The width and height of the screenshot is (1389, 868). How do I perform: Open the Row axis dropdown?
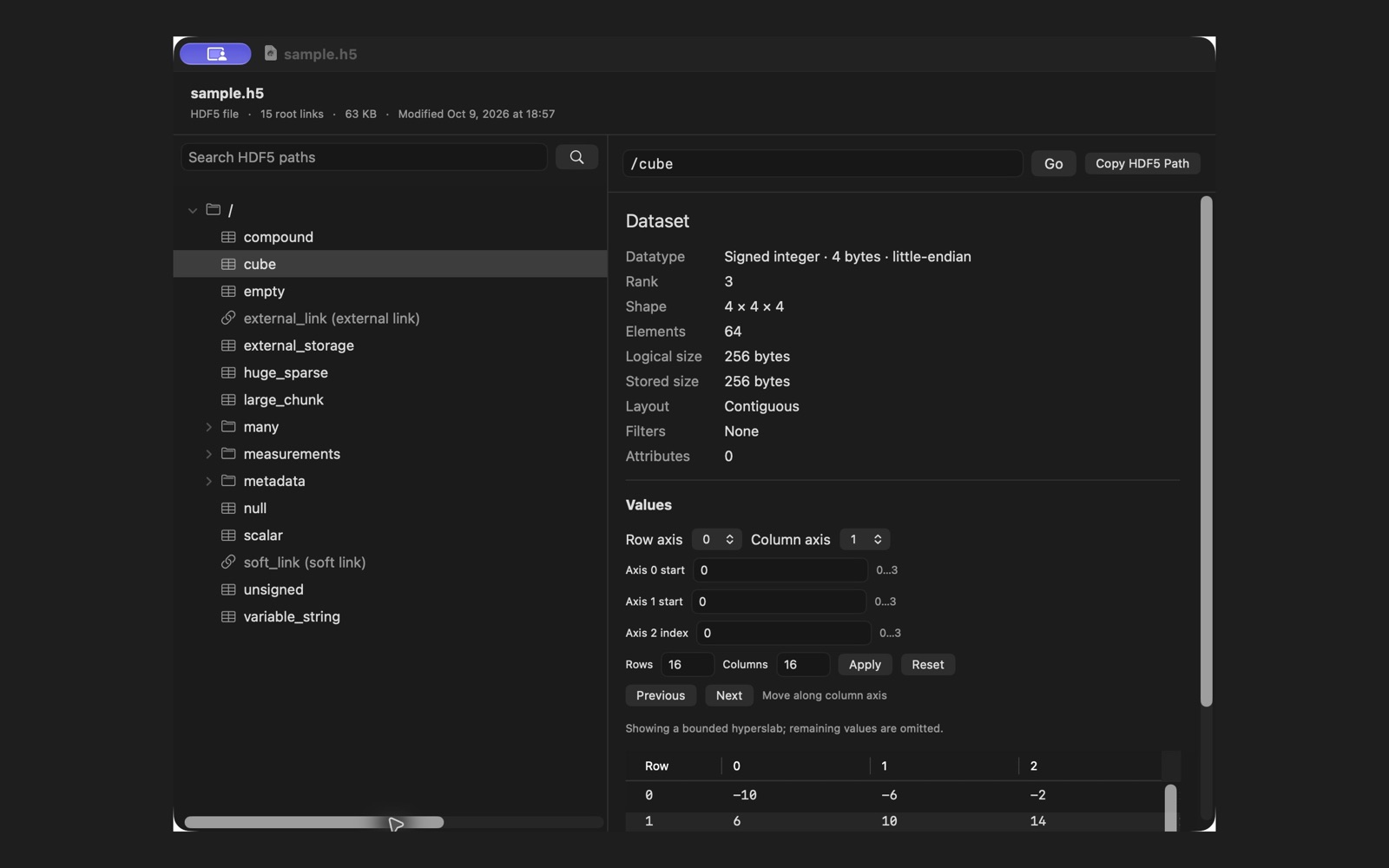pos(716,539)
